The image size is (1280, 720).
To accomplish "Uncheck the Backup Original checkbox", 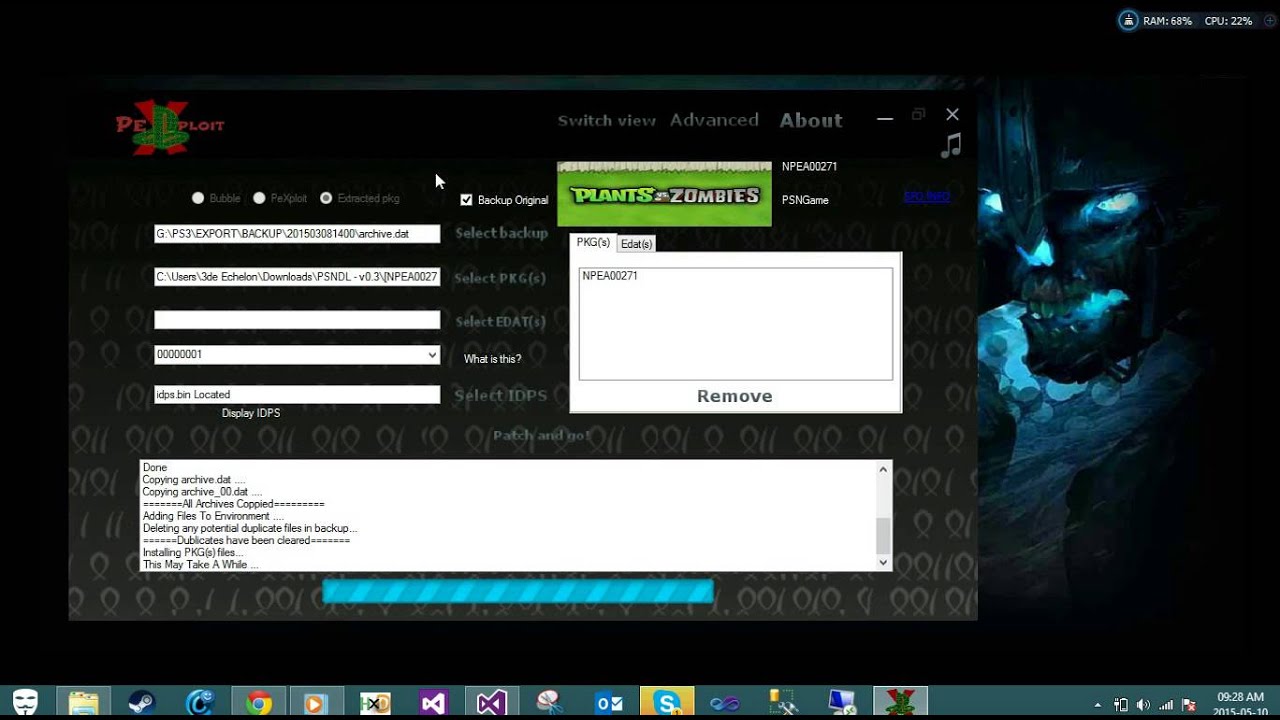I will (x=466, y=200).
